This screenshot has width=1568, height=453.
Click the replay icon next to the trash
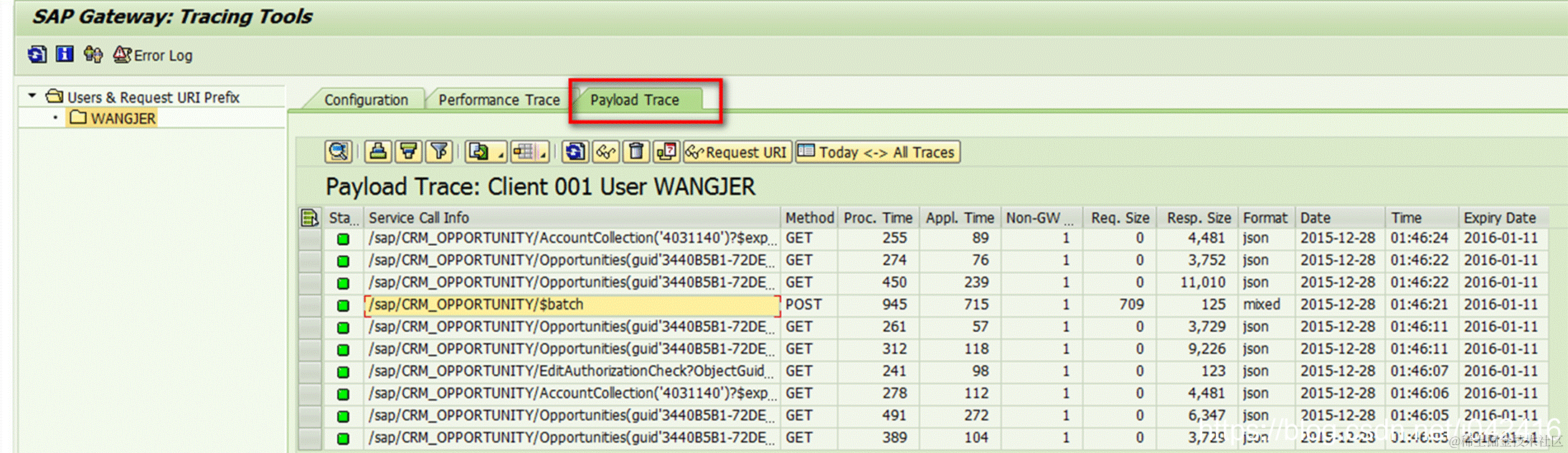click(666, 152)
